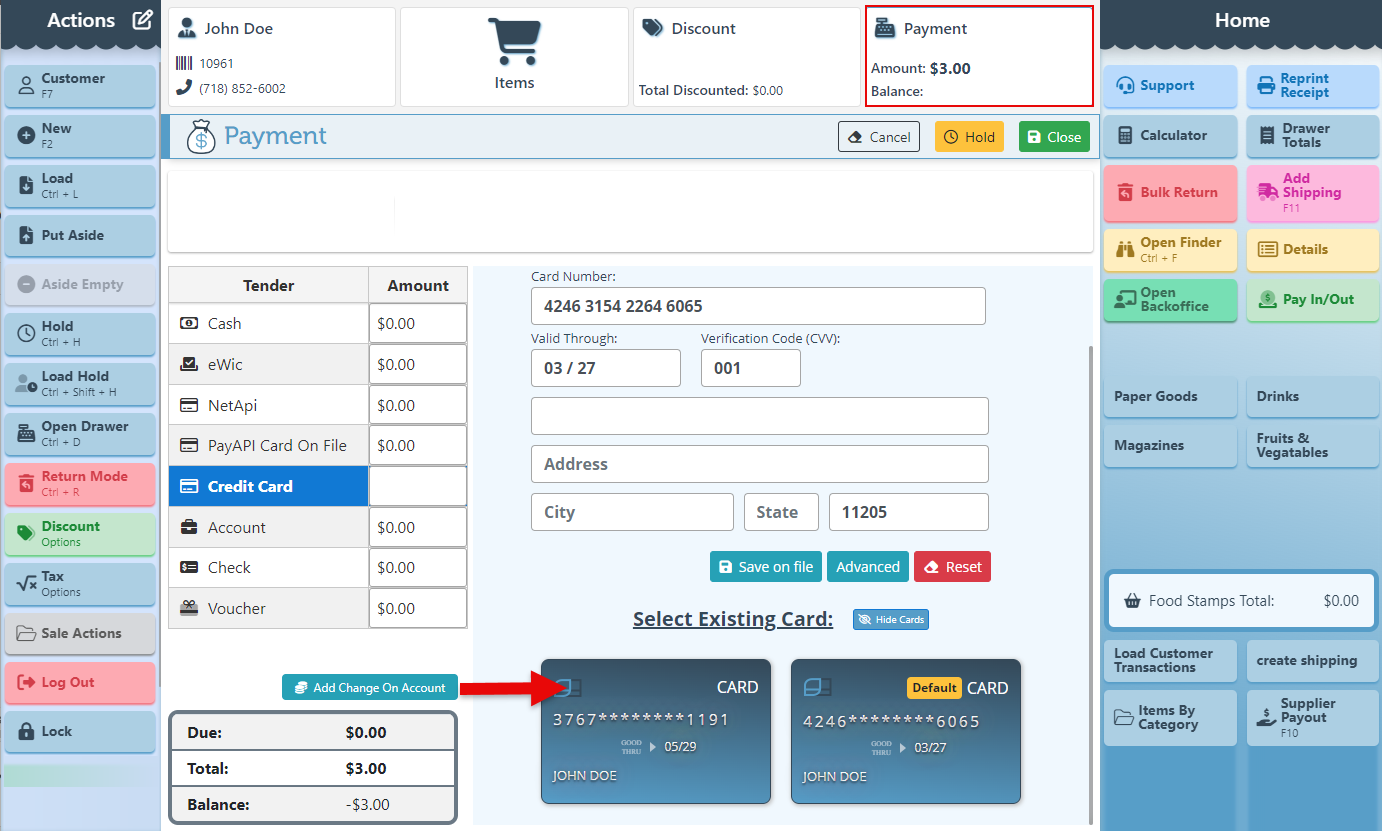
Task: Click the shopping cart Items icon
Action: coord(514,44)
